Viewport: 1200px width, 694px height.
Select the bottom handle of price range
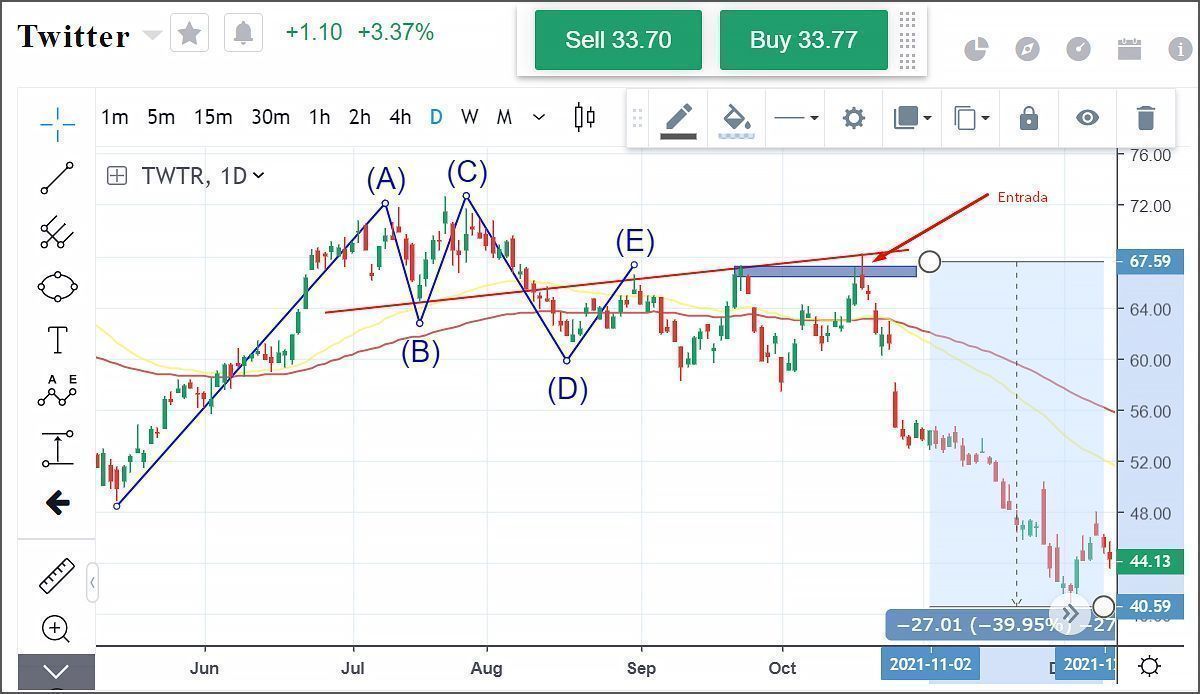pos(1103,606)
